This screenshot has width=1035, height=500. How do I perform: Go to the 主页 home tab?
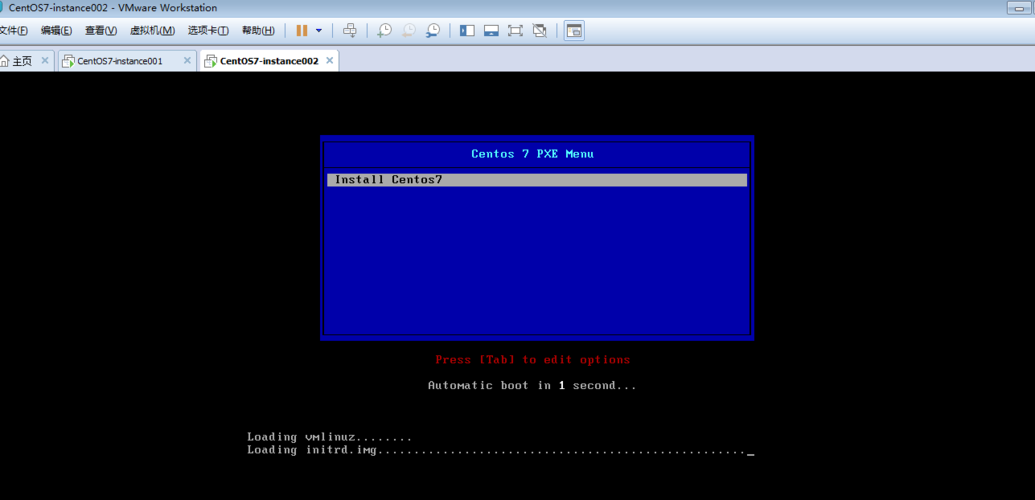[x=20, y=61]
